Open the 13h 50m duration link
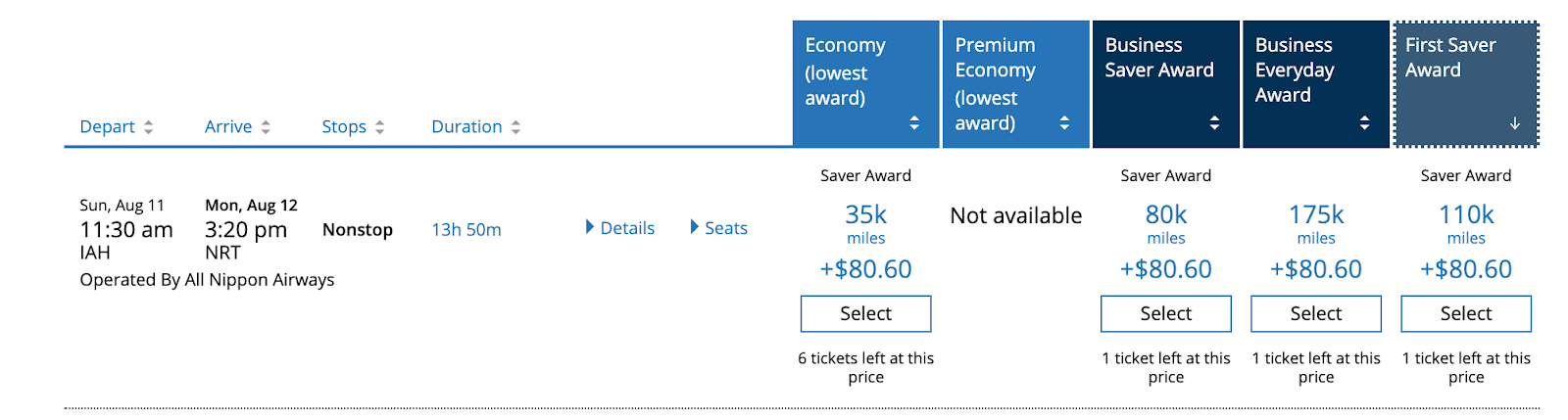1568x420 pixels. point(466,230)
